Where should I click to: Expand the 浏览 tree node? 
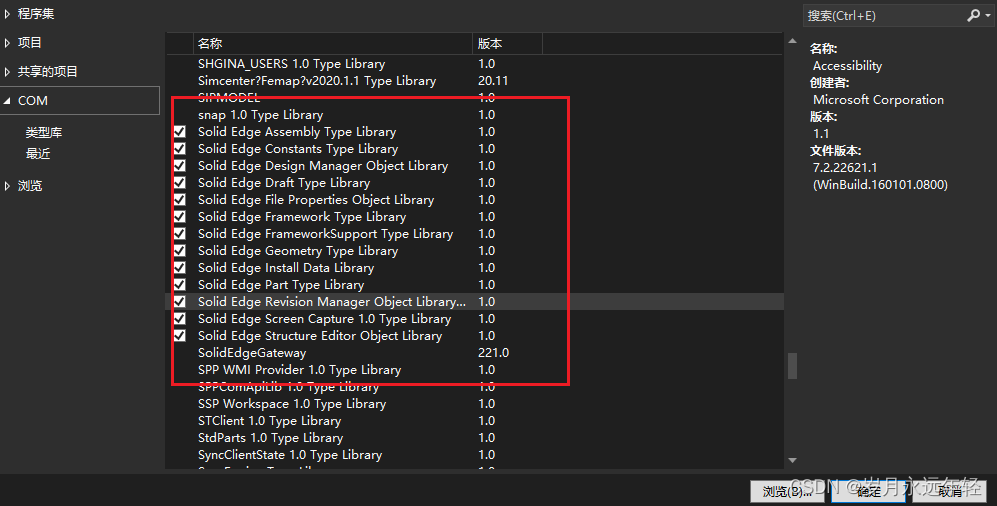(x=7, y=186)
